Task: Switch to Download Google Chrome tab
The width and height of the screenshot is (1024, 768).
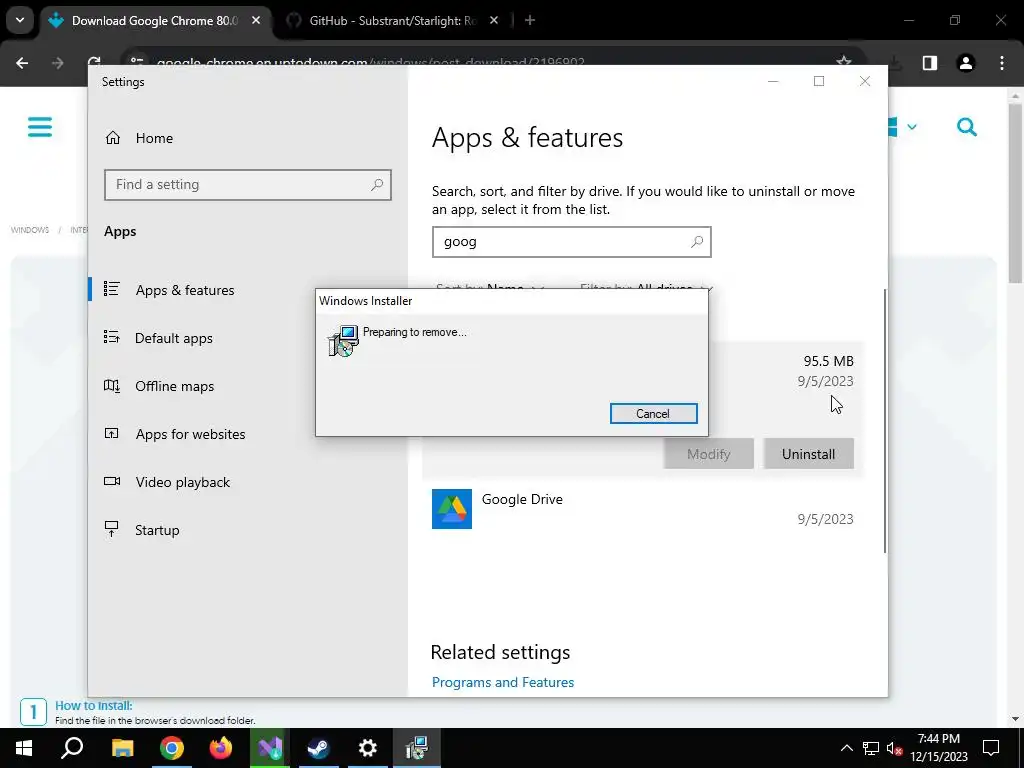Action: point(155,21)
